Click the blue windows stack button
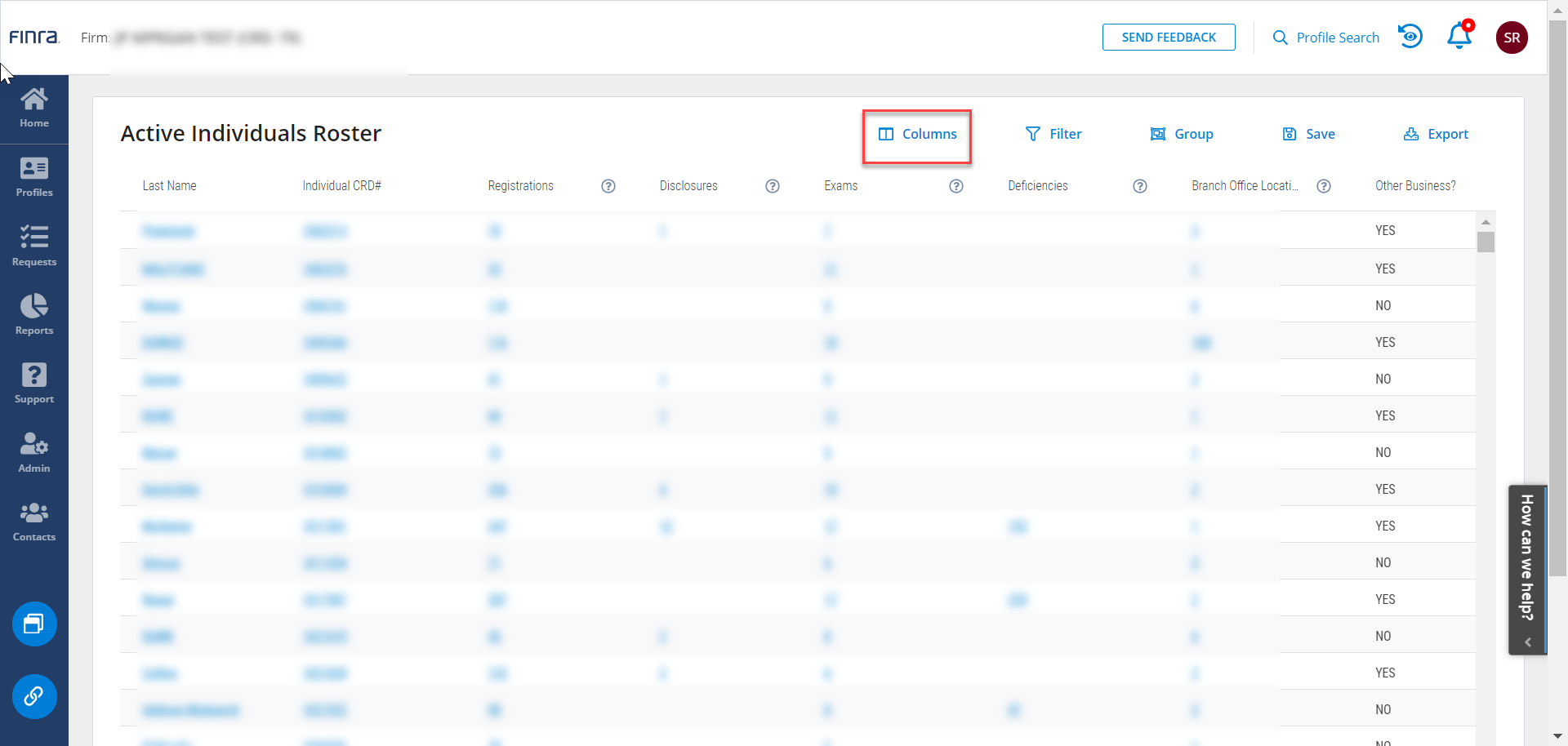 click(34, 624)
